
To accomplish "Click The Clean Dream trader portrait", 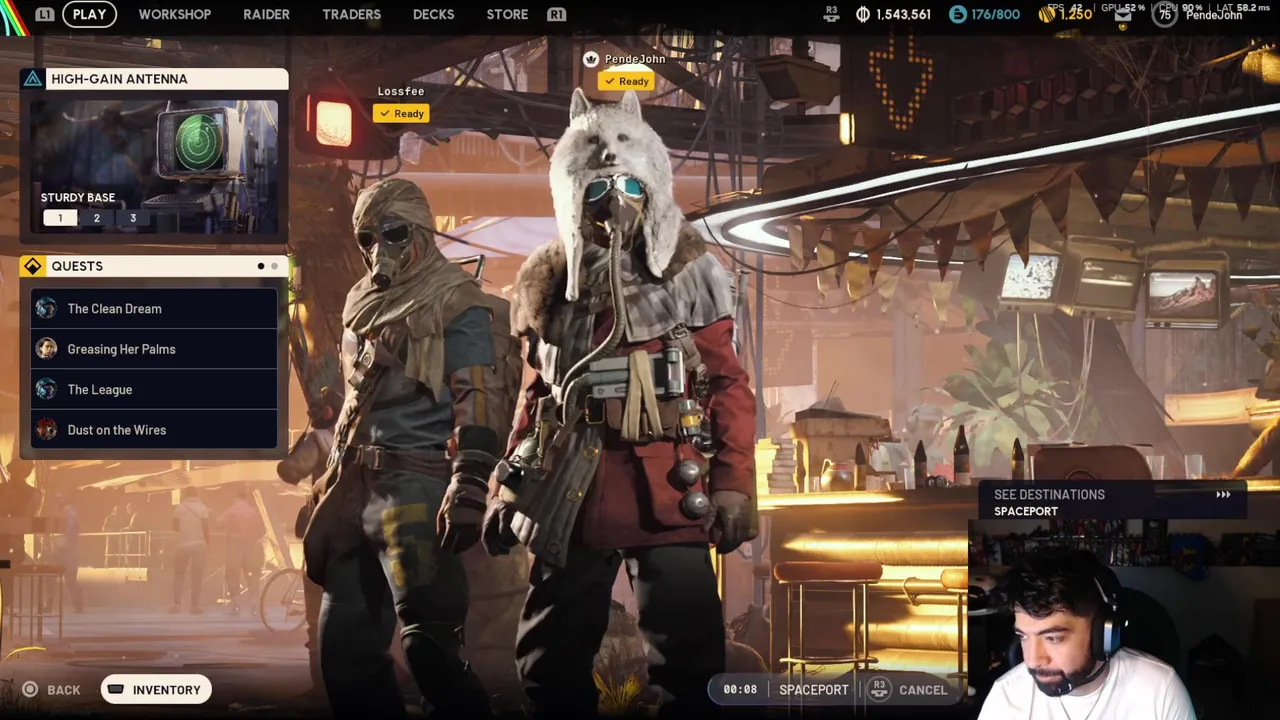I will click(x=46, y=308).
